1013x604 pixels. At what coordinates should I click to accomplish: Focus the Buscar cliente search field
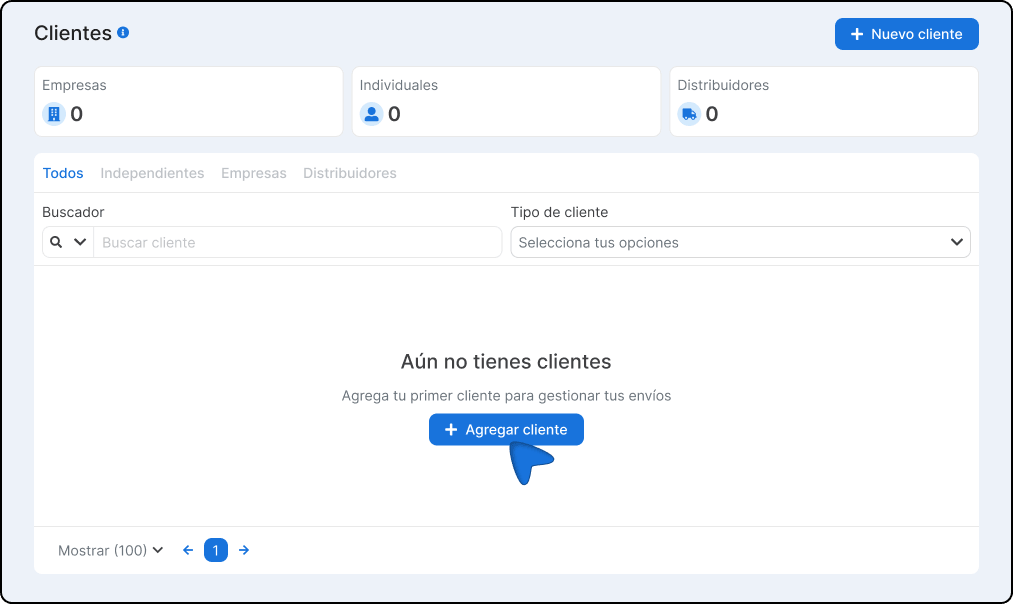297,242
